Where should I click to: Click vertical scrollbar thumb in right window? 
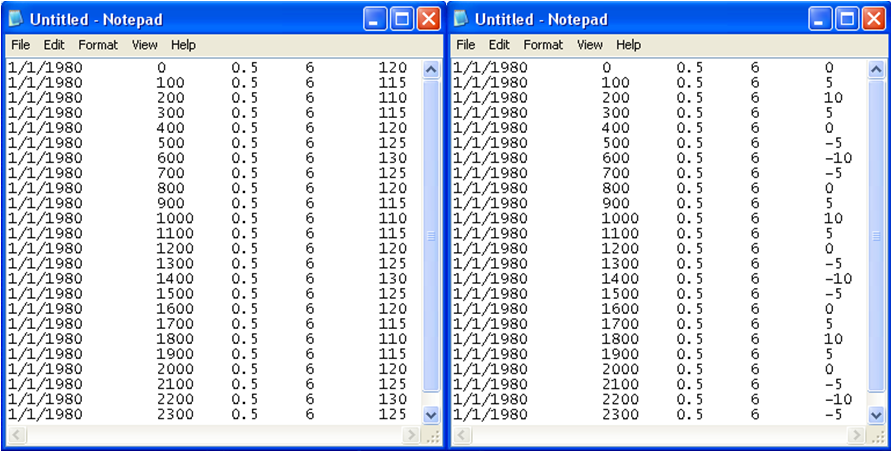pos(876,236)
